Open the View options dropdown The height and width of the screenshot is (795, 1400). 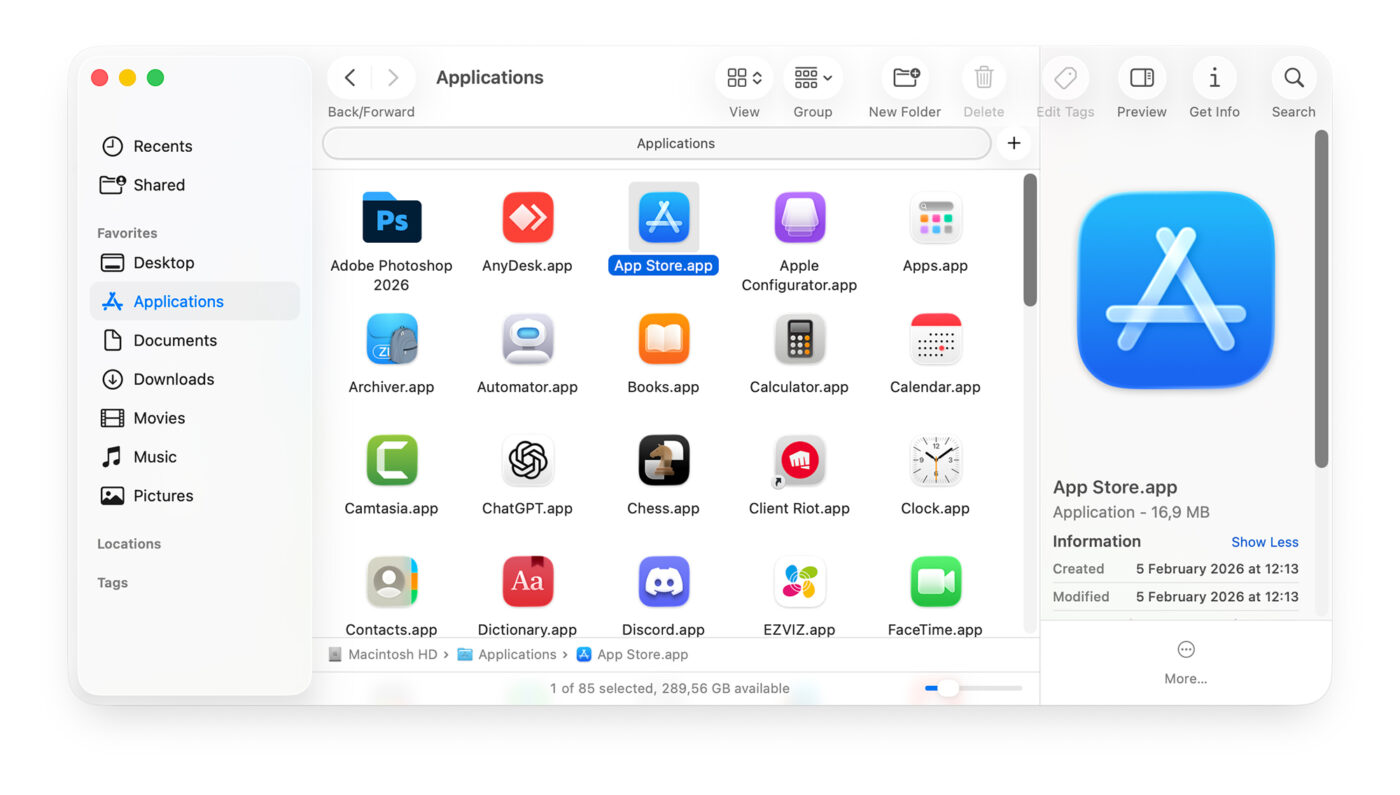[x=743, y=77]
